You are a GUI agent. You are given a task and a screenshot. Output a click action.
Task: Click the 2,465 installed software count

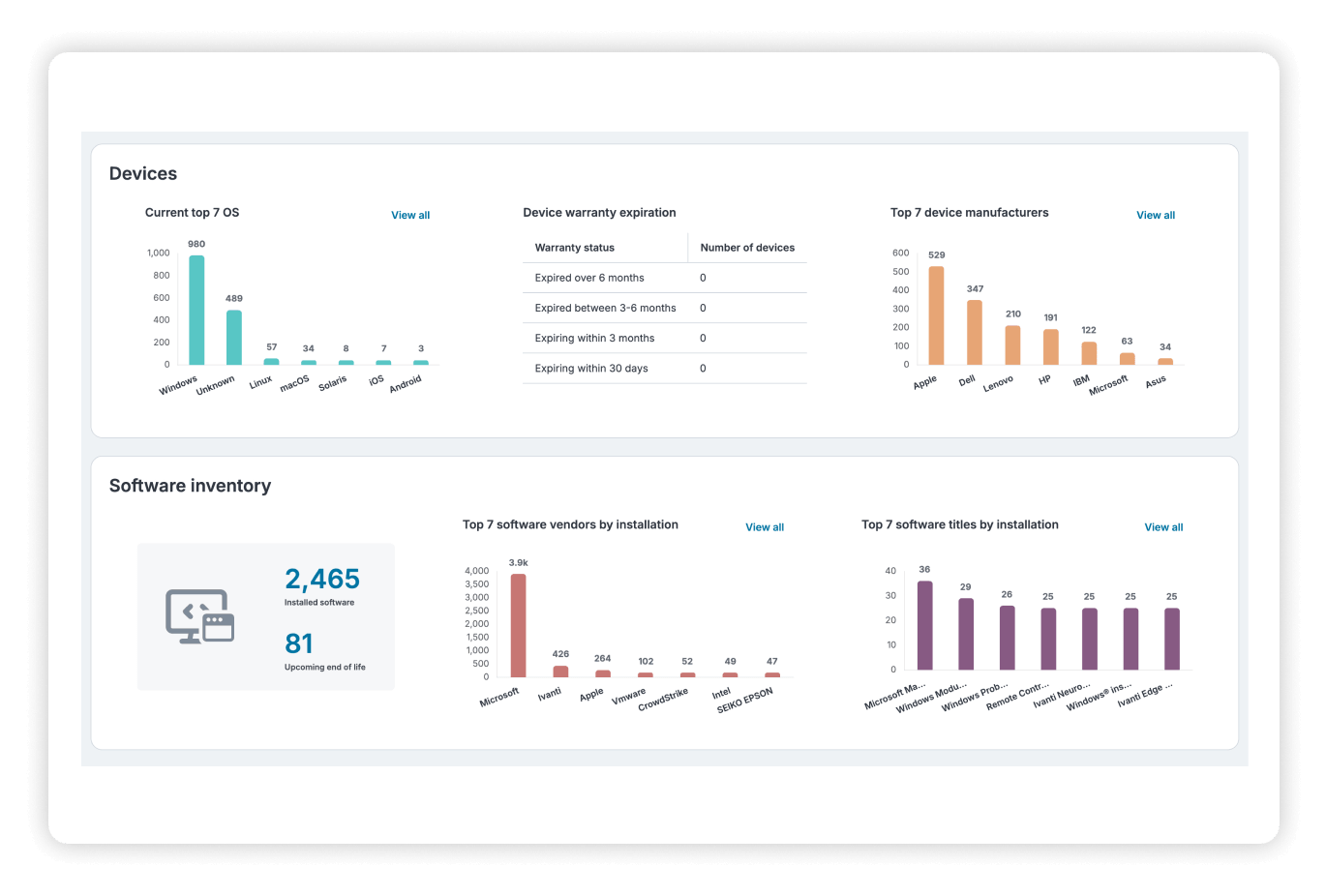[x=322, y=579]
